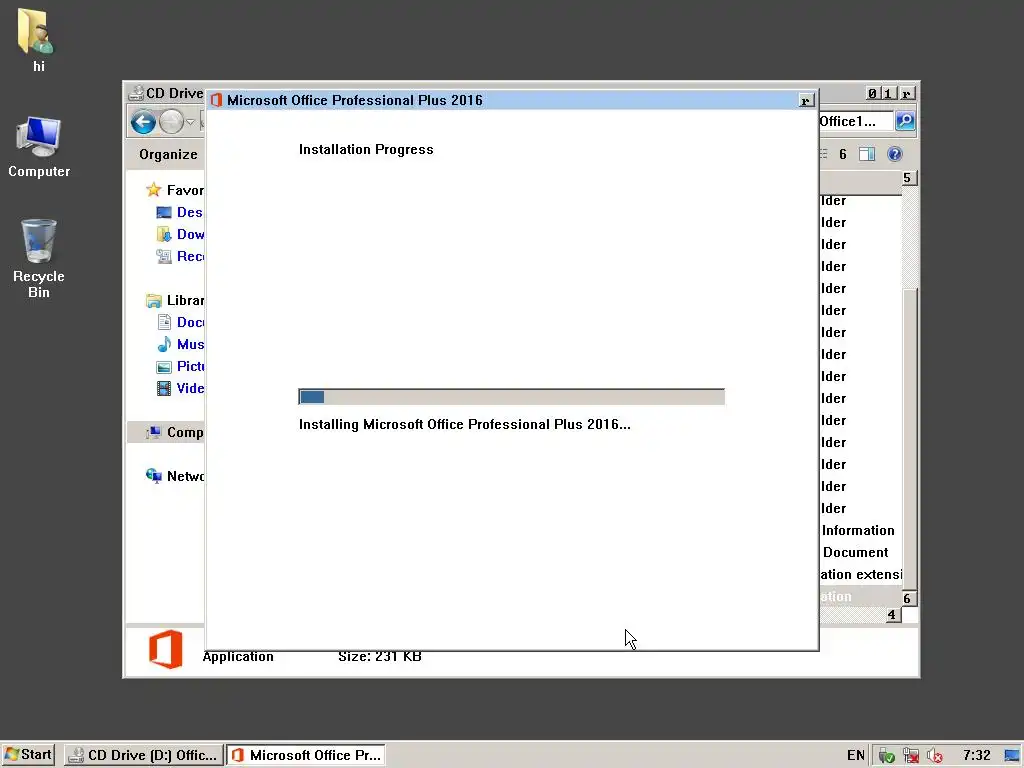Select Libraries in the navigation pane
This screenshot has height=768, width=1024.
tap(174, 300)
